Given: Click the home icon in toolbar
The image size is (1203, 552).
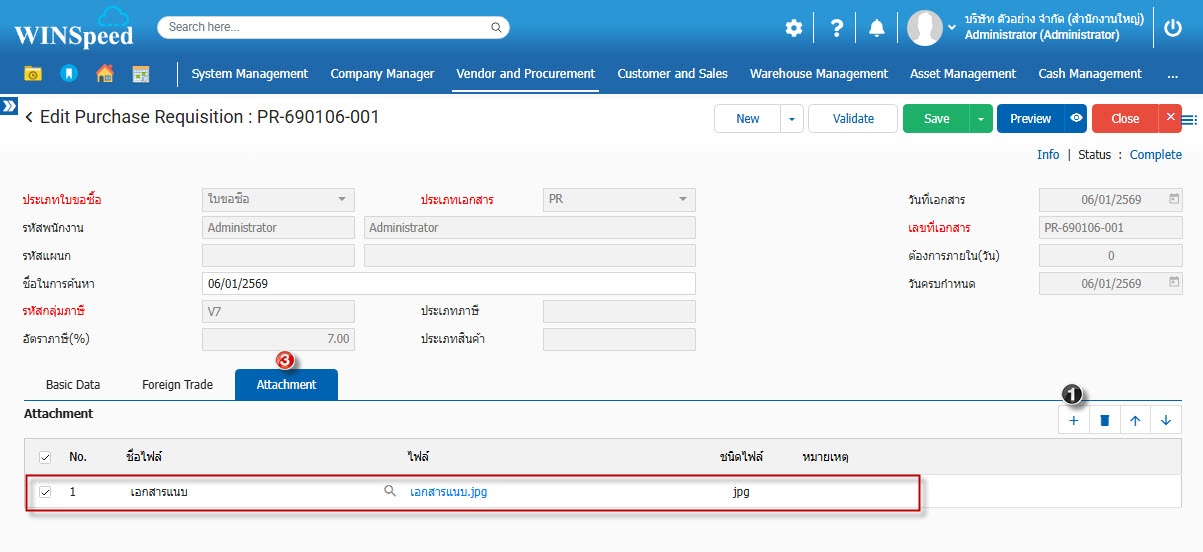Looking at the screenshot, I should [x=104, y=74].
